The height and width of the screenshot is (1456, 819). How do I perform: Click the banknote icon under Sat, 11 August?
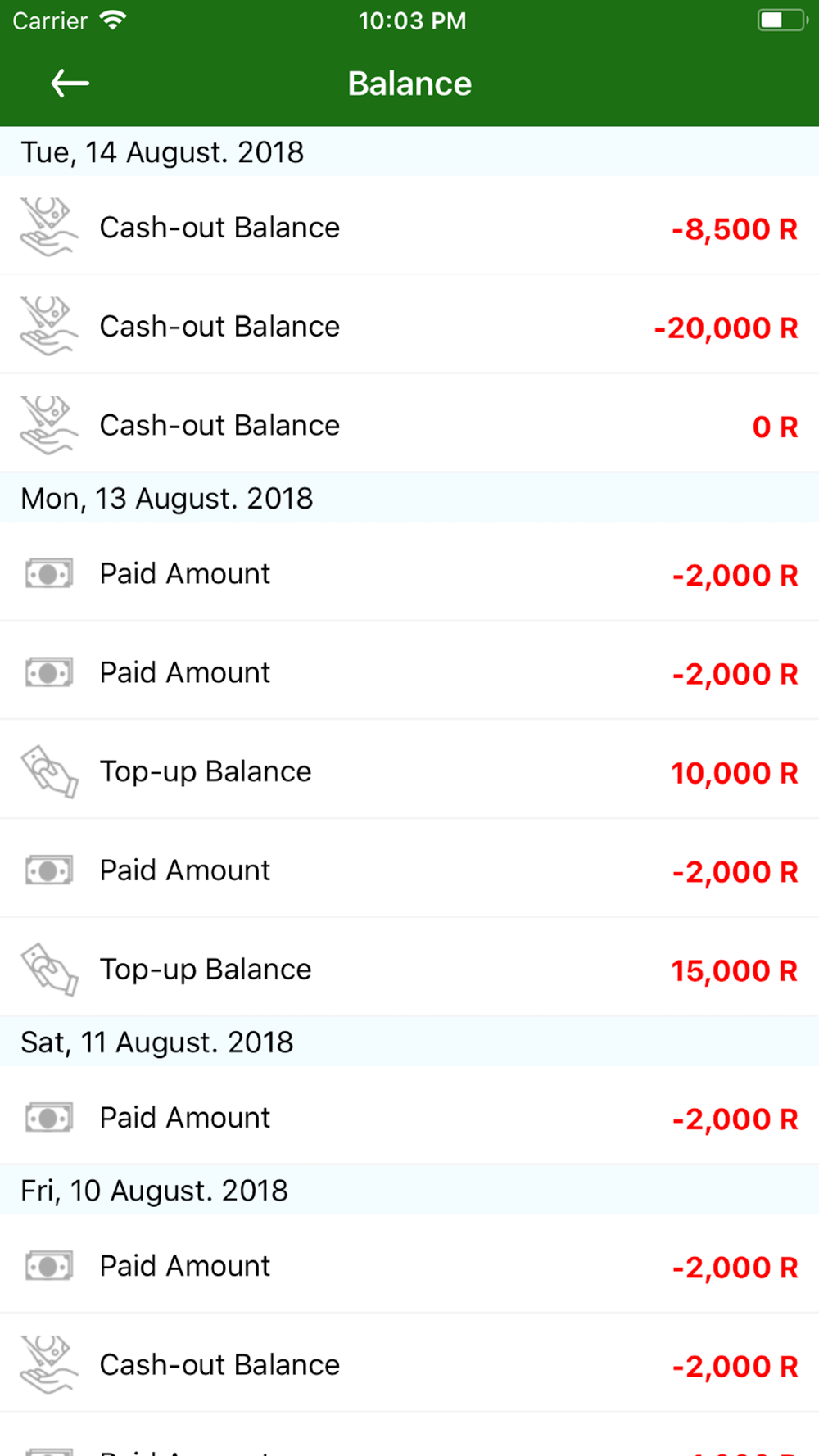[x=49, y=1118]
